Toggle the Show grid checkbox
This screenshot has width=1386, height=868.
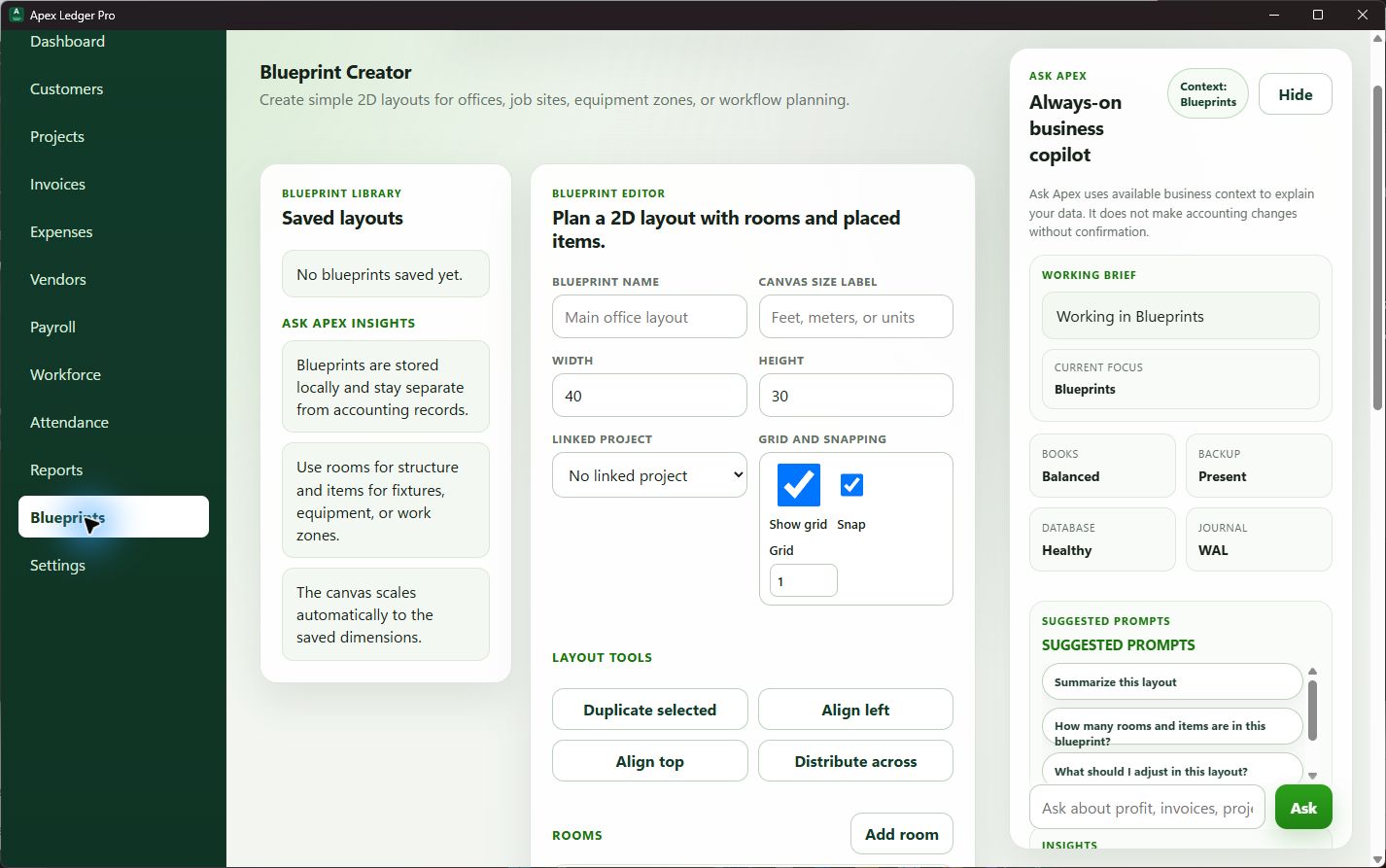click(799, 484)
